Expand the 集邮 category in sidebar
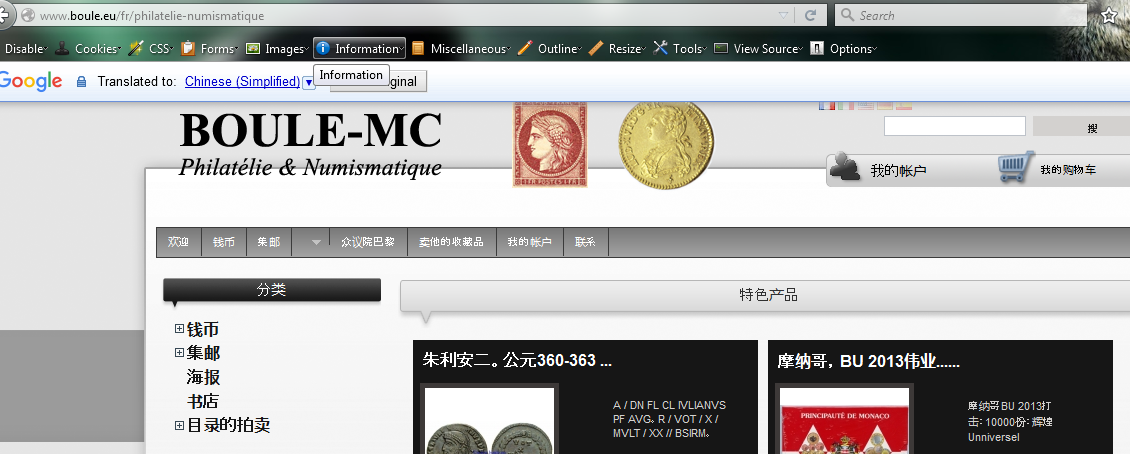1130x454 pixels. point(179,353)
